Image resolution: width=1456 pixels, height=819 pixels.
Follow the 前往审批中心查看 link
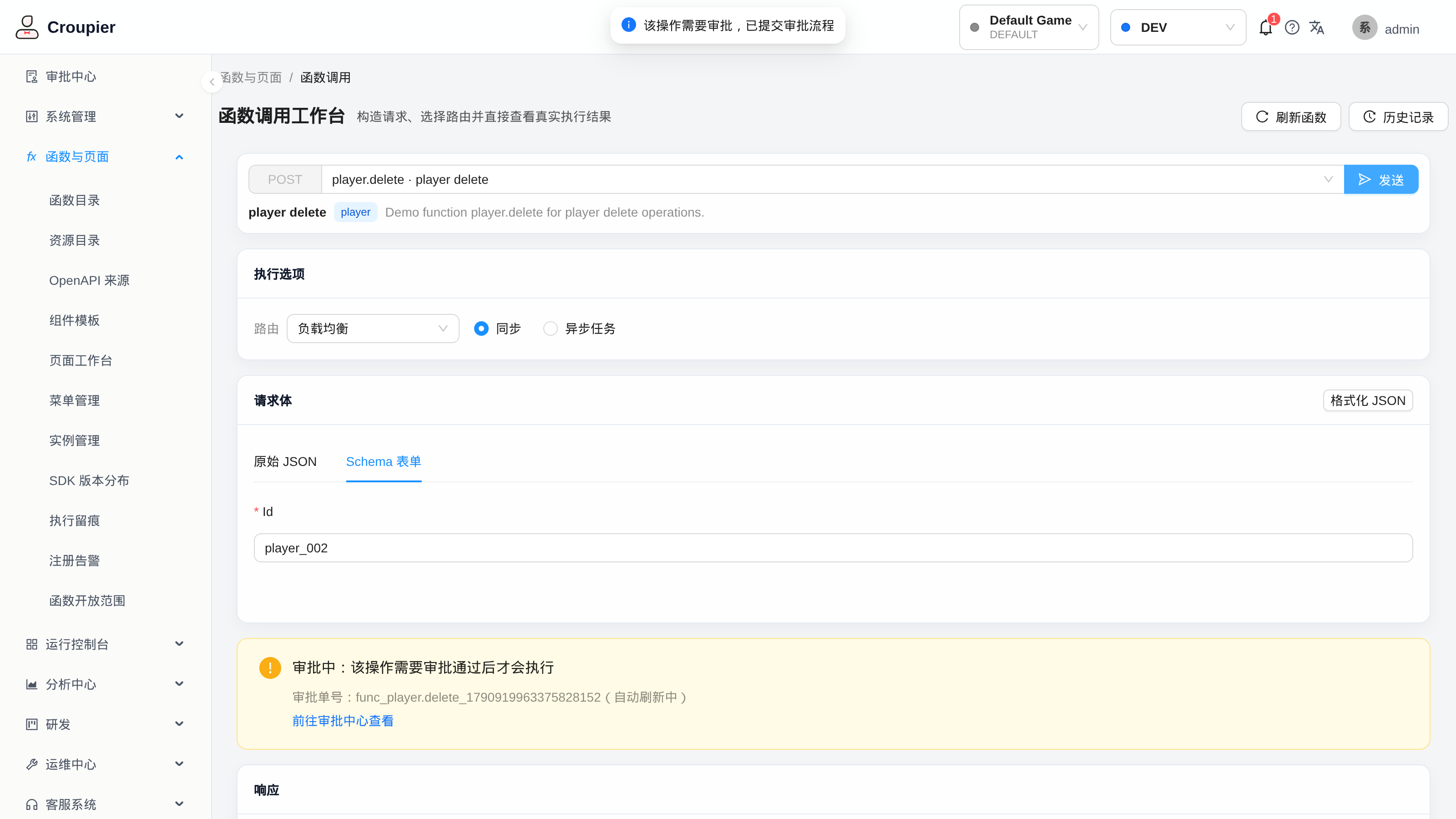[343, 721]
